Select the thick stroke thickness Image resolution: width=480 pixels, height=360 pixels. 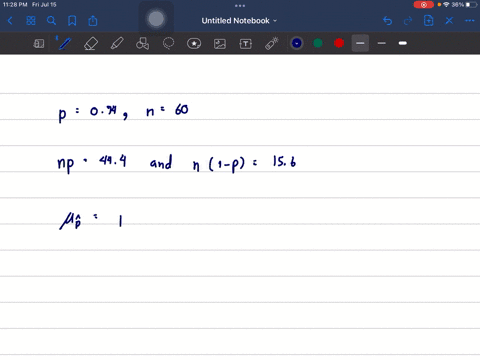tap(403, 43)
